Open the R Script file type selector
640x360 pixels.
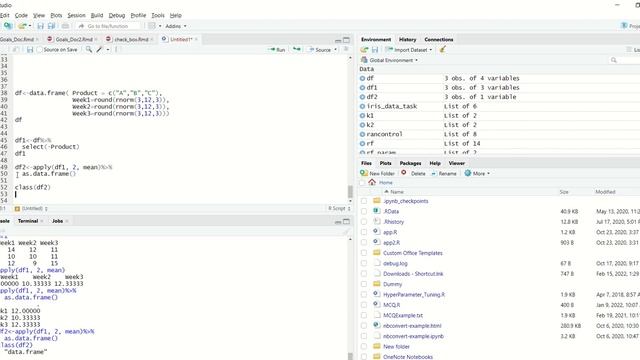coord(340,209)
